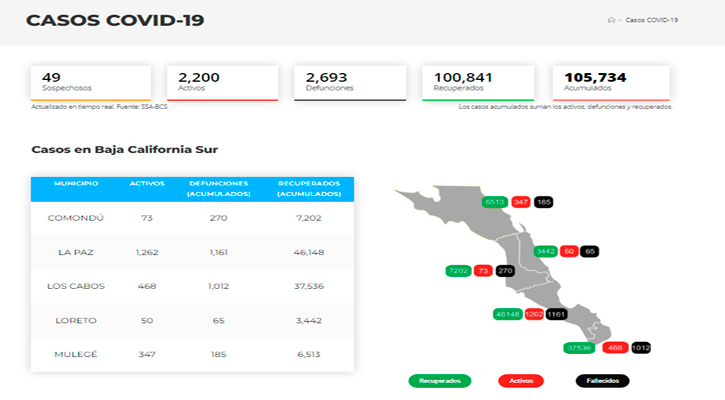The height and width of the screenshot is (400, 725).
Task: Select the LORETO row name
Action: tap(76, 320)
